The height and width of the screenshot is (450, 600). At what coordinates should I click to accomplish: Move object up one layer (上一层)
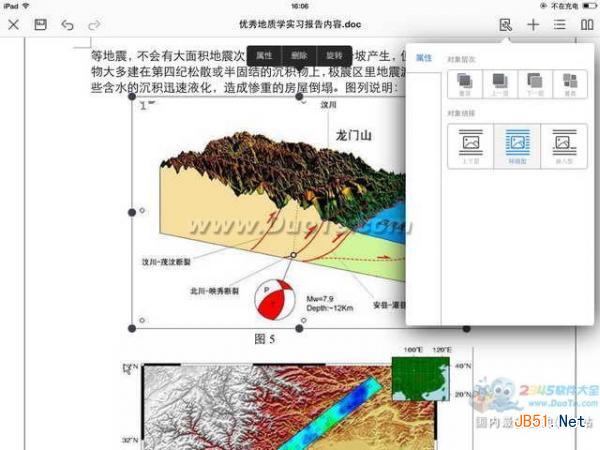[500, 84]
